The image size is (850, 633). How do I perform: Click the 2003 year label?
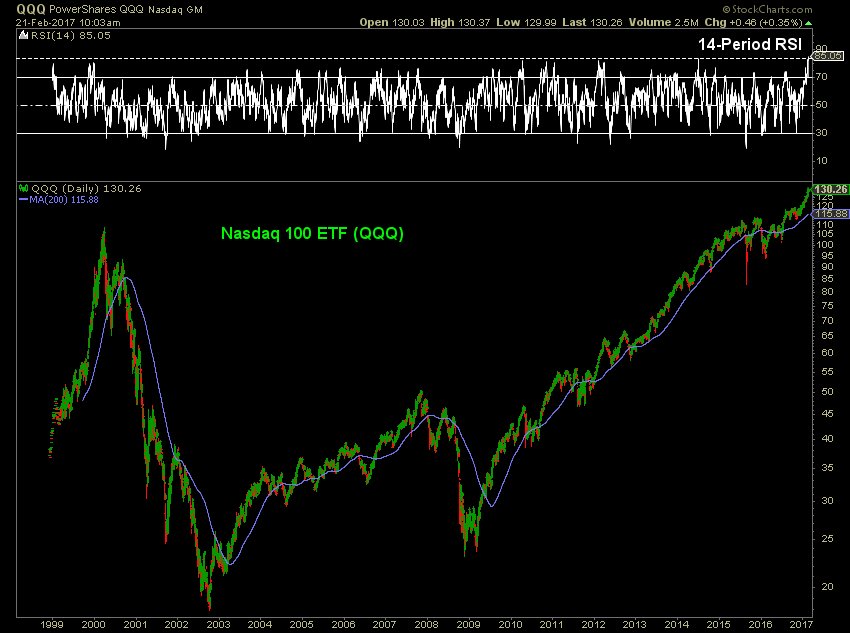point(218,624)
